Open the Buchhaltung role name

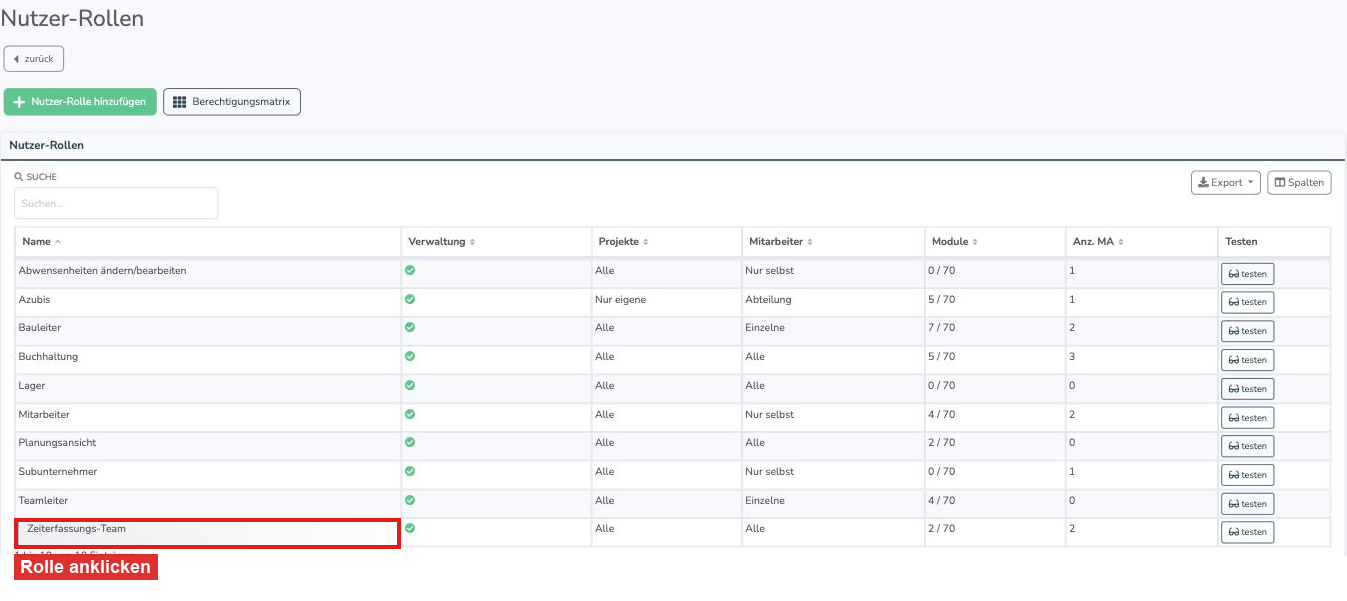(48, 356)
